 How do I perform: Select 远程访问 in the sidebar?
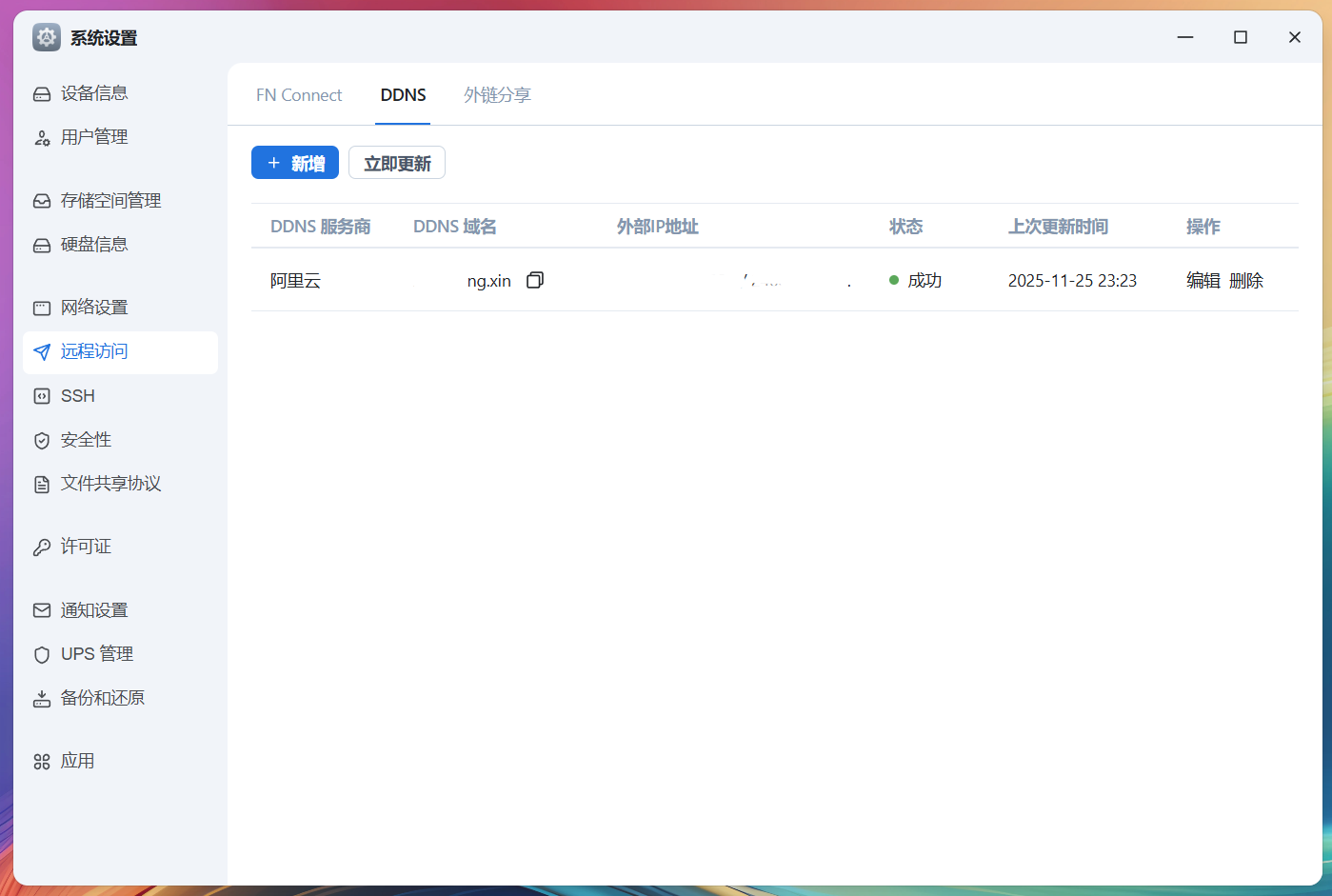point(120,352)
